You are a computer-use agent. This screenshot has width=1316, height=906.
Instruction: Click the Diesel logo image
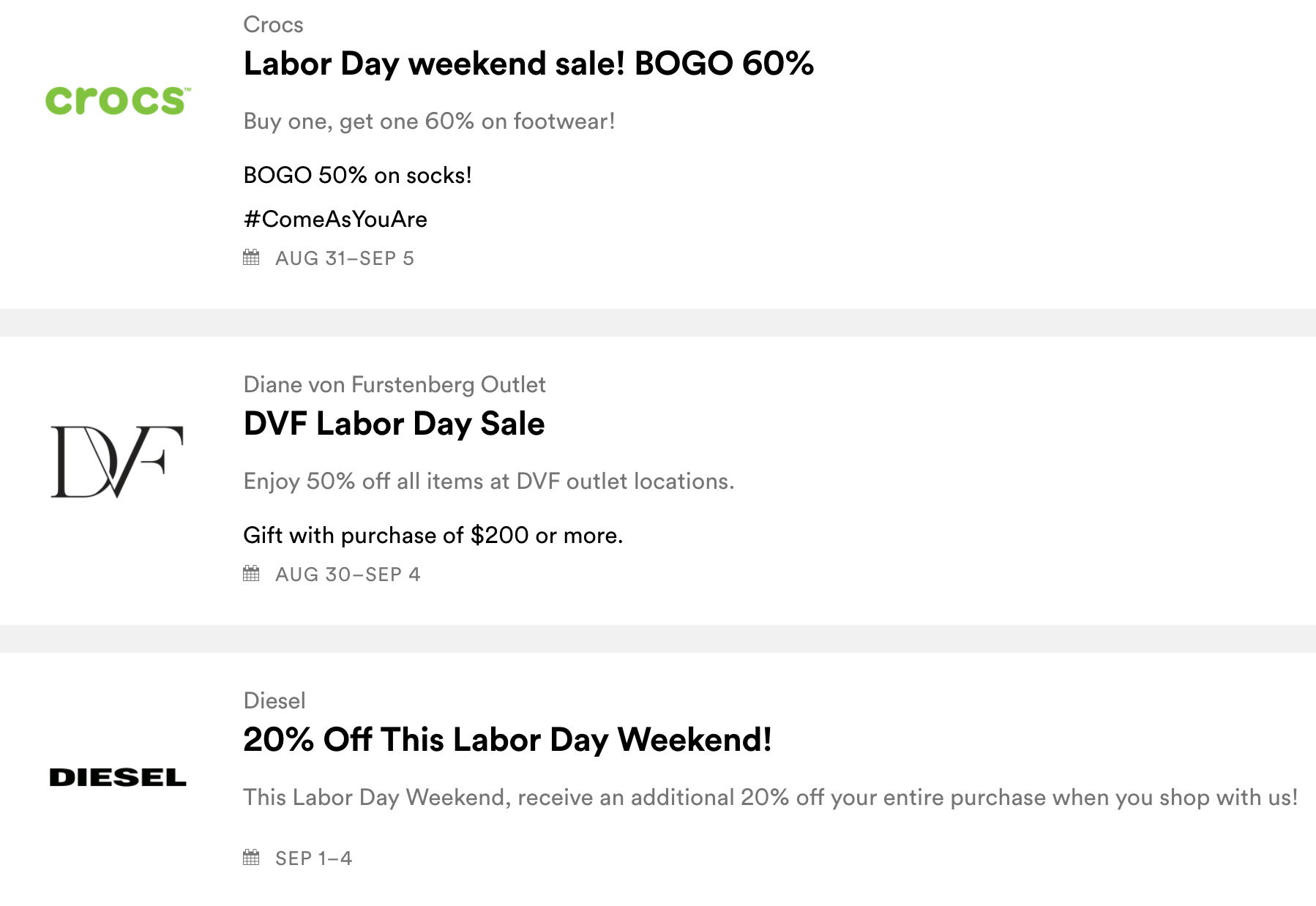point(118,777)
